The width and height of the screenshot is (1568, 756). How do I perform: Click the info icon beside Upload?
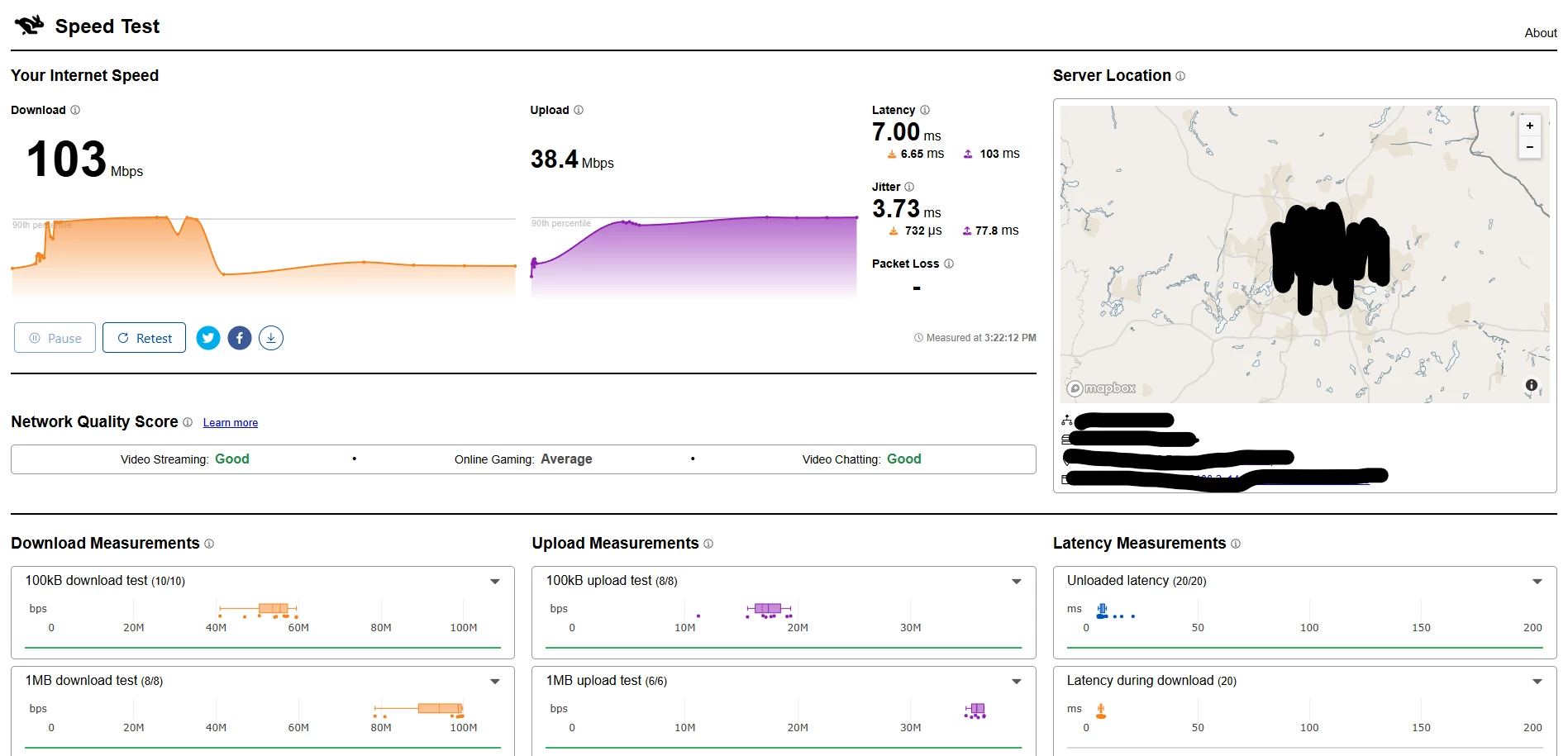pos(579,110)
